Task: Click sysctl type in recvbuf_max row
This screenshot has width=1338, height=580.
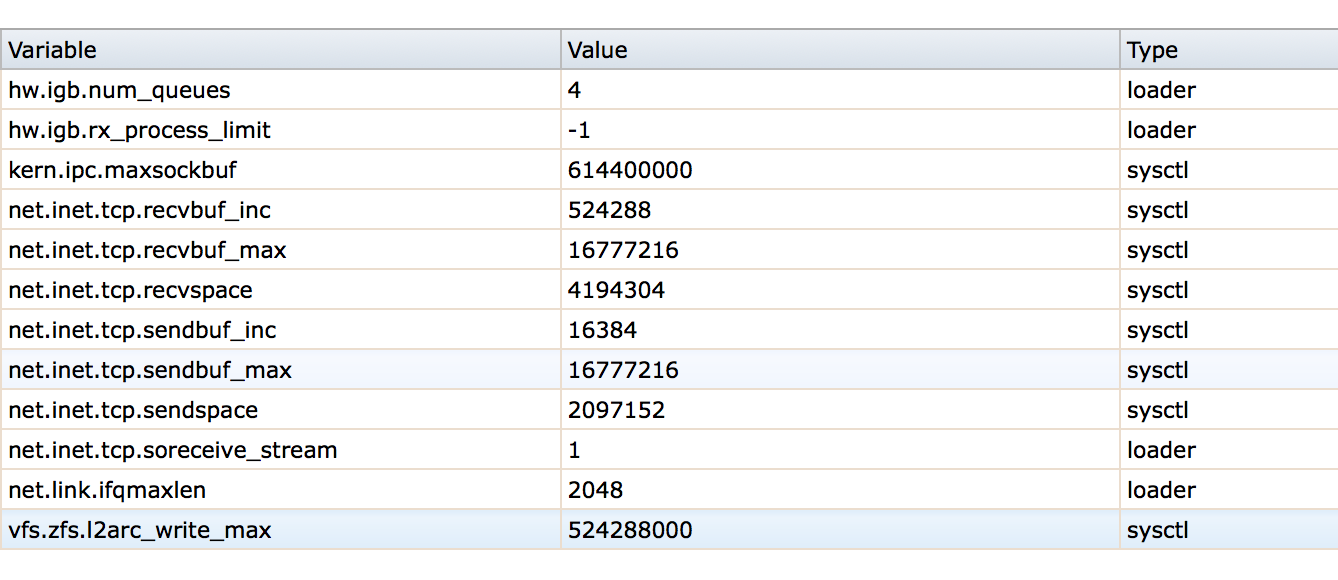Action: 1158,250
